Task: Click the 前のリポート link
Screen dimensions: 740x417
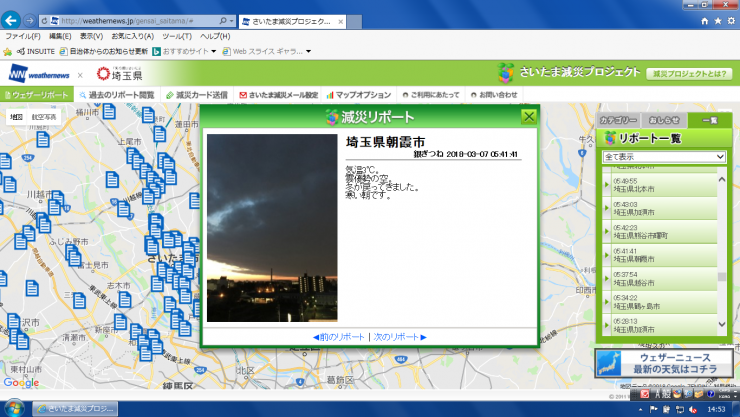Action: [x=339, y=337]
